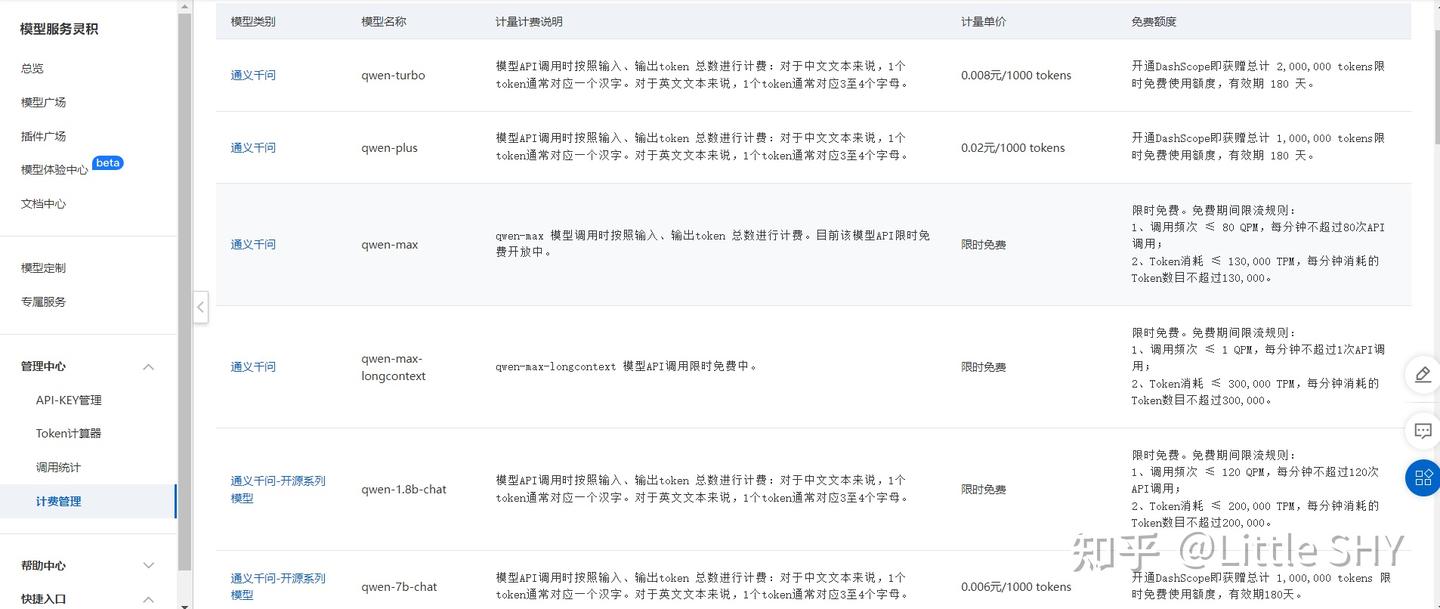Screen dimensions: 1440x609
Task: Open the chat message floating icon
Action: tap(1423, 431)
